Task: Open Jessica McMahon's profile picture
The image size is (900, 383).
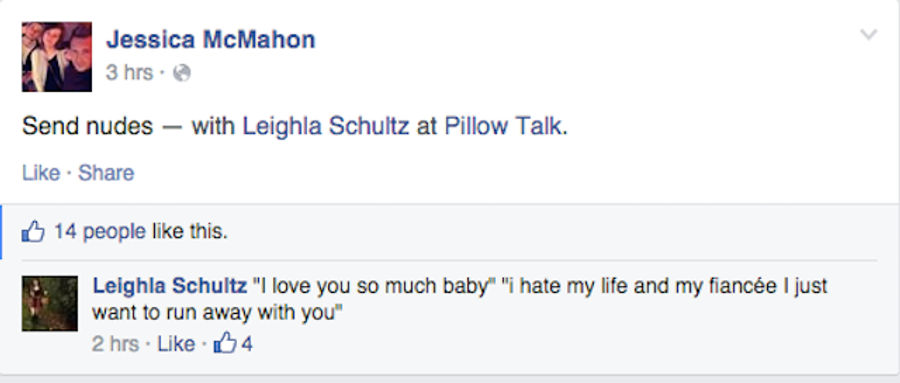Action: [x=57, y=57]
